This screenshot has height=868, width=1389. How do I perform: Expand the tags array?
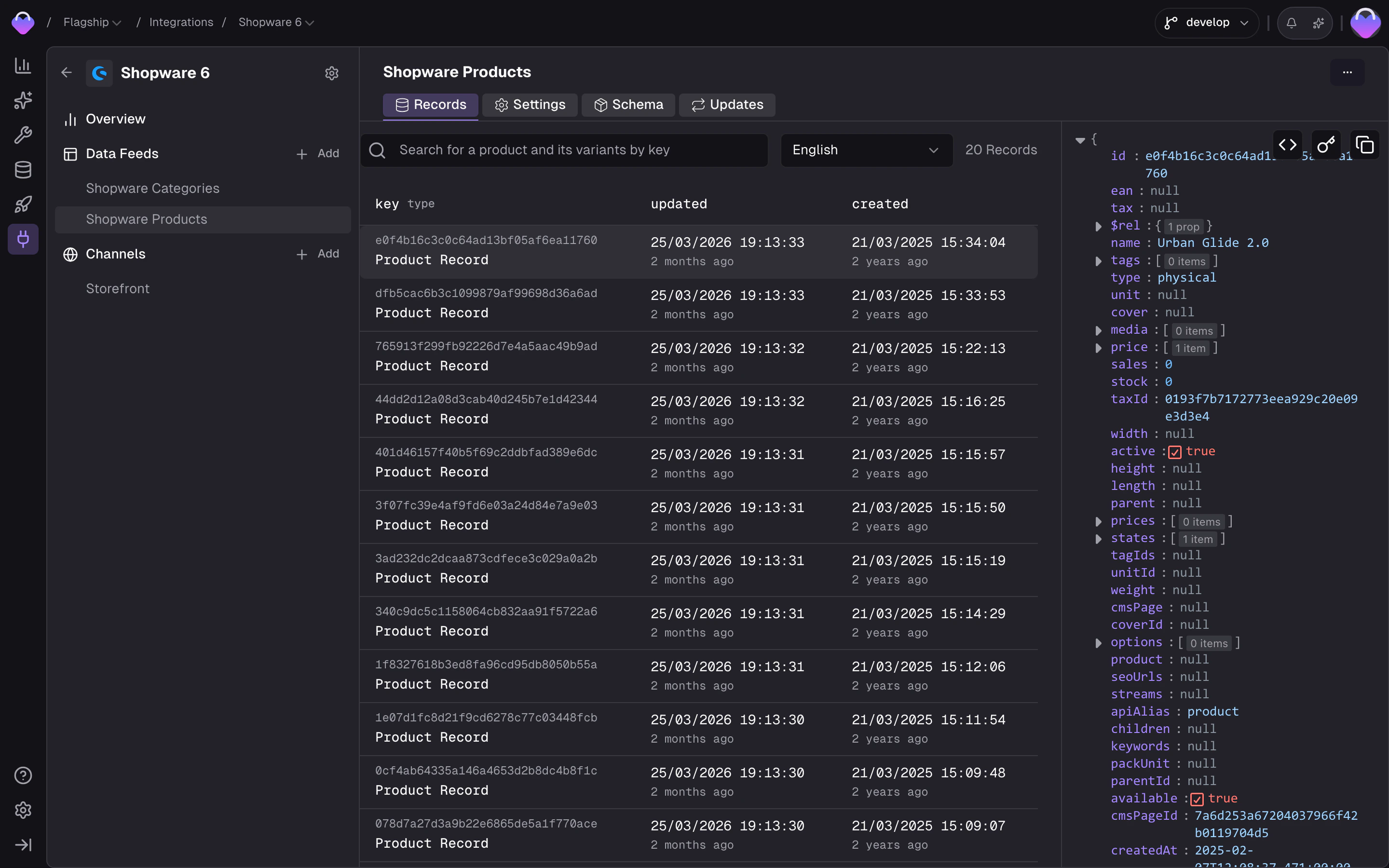click(x=1098, y=261)
